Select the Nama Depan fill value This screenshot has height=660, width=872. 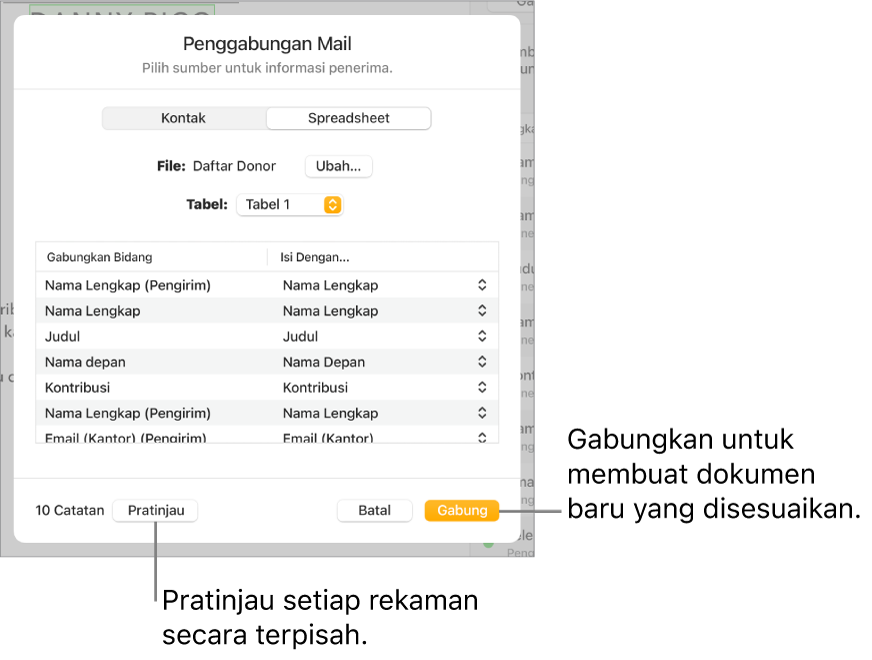324,362
